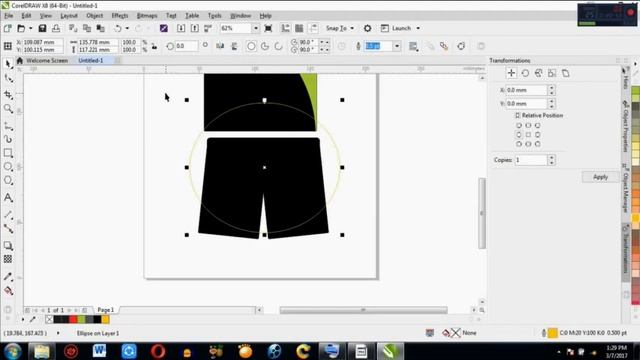The height and width of the screenshot is (360, 640).
Task: Expand the Open button dropdown arrow
Action: 30,28
